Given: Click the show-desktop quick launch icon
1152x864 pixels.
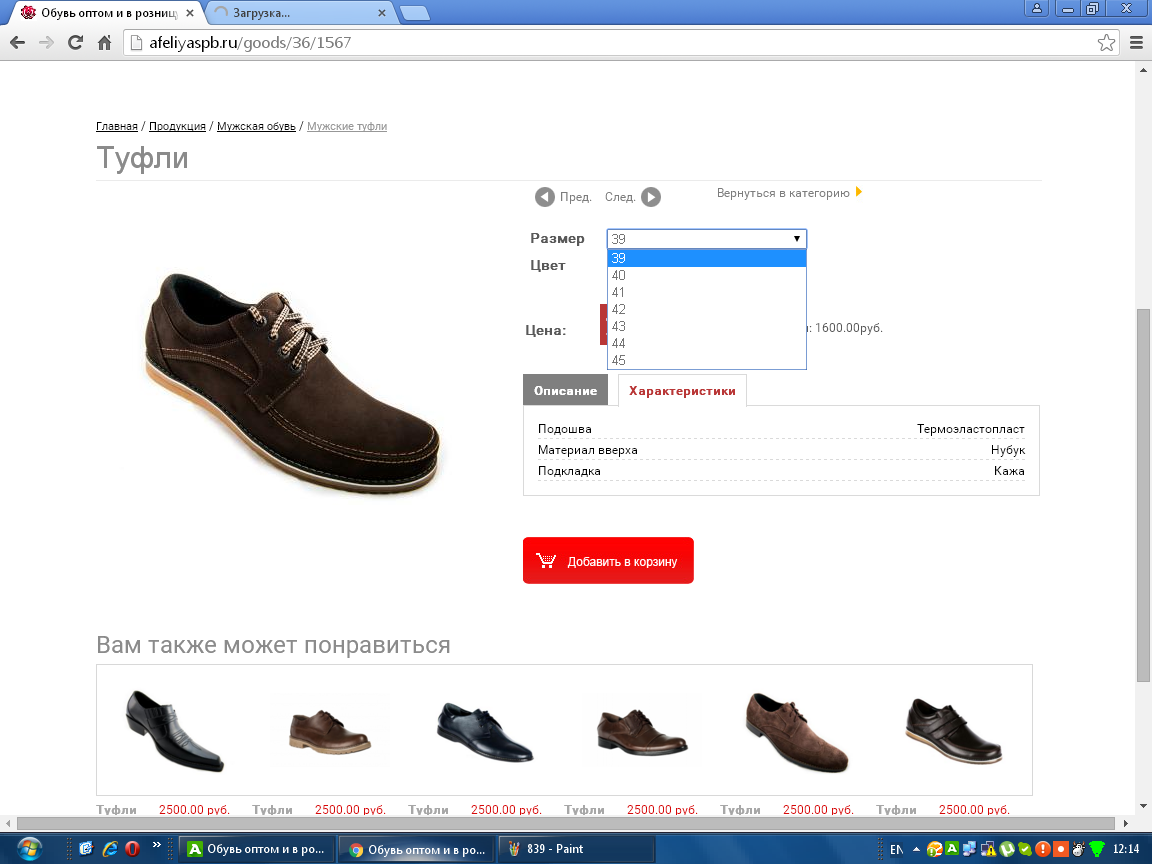Looking at the screenshot, I should (86, 849).
